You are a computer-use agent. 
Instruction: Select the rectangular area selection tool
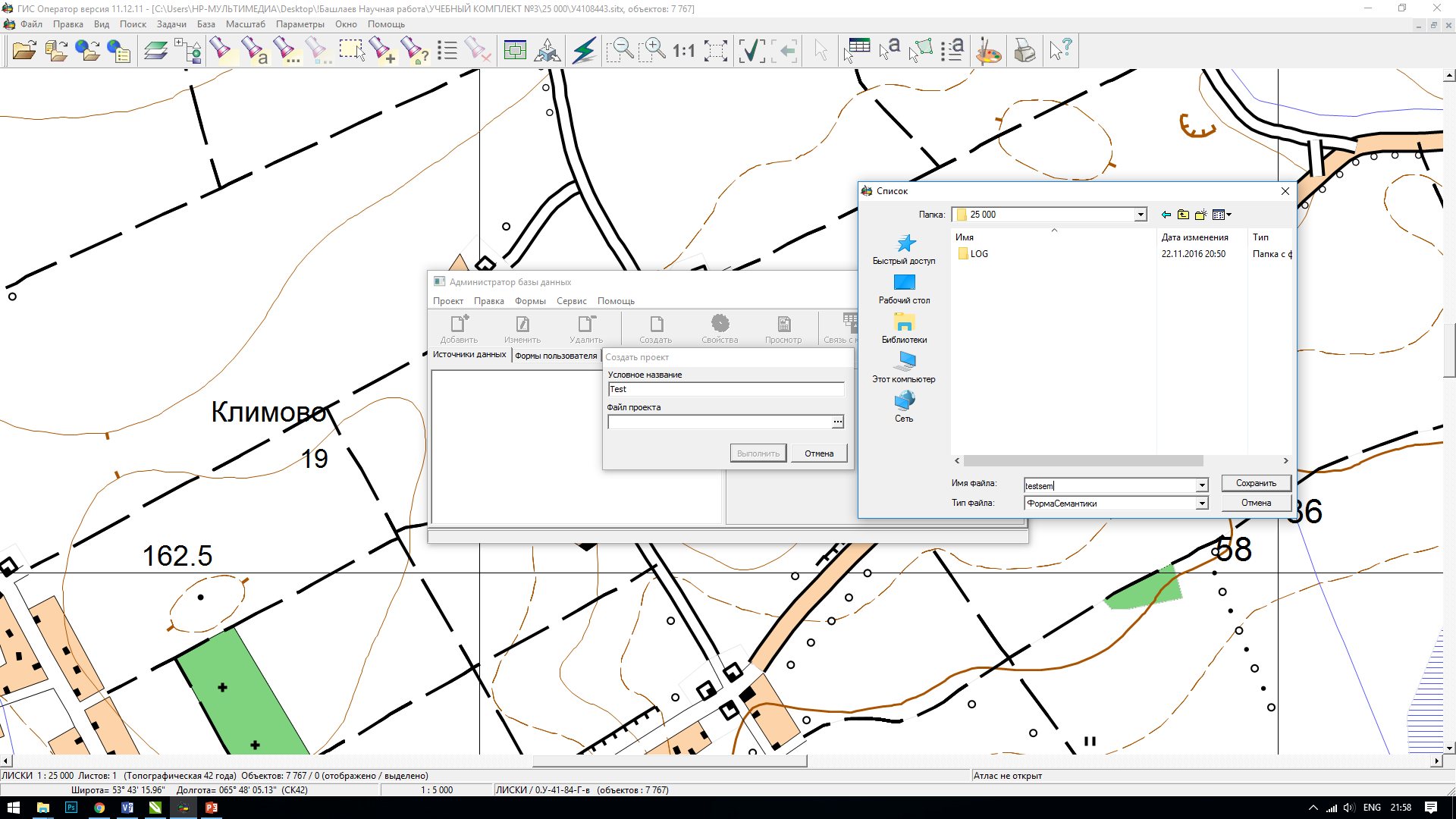coord(351,51)
